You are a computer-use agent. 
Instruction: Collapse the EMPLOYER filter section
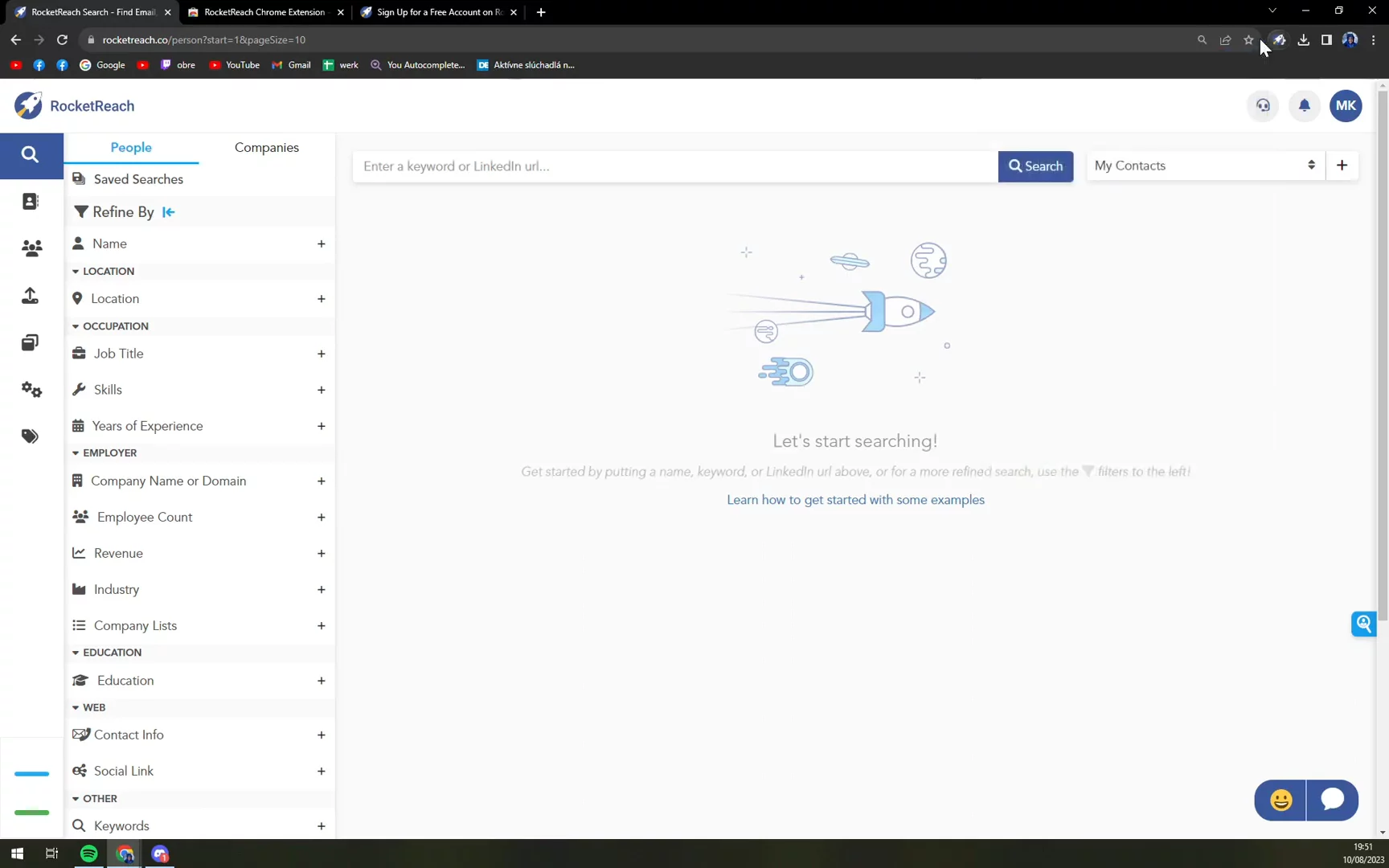pyautogui.click(x=76, y=453)
